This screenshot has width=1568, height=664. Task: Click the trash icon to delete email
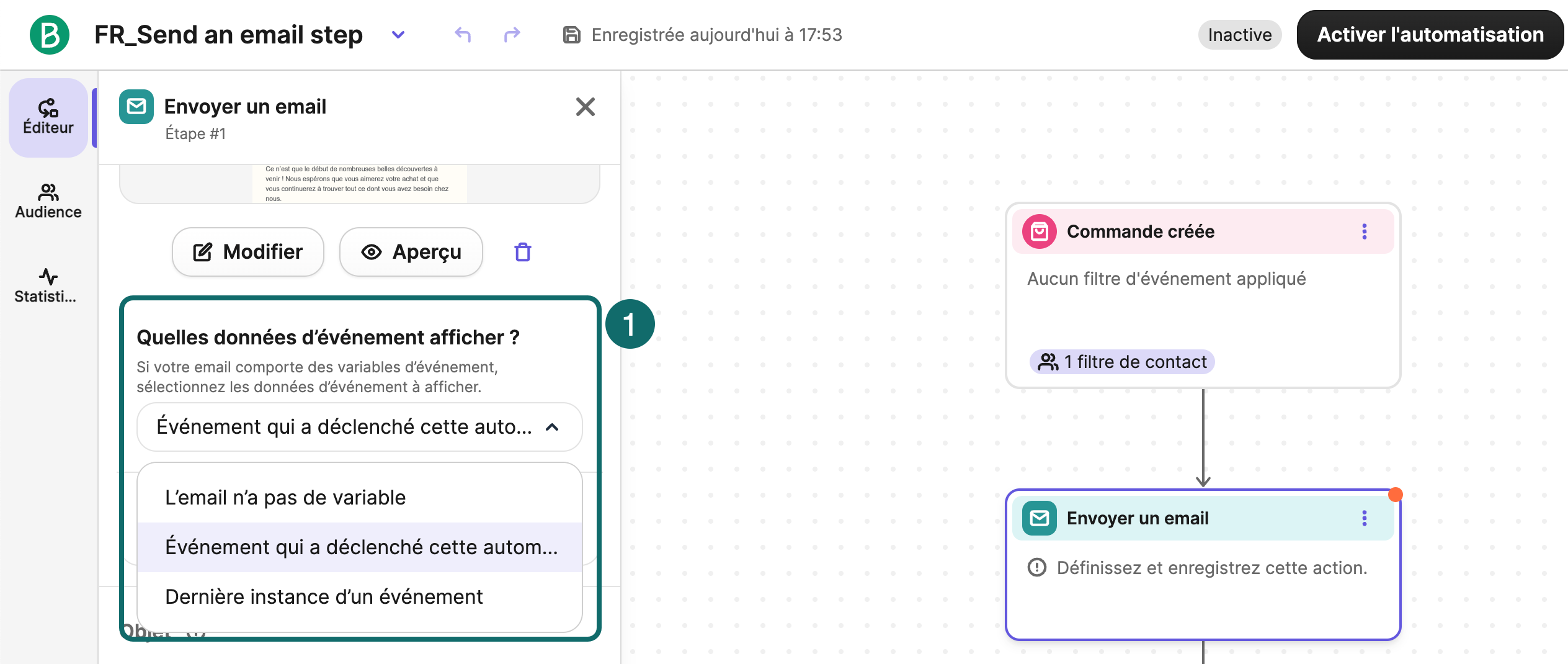pos(523,252)
